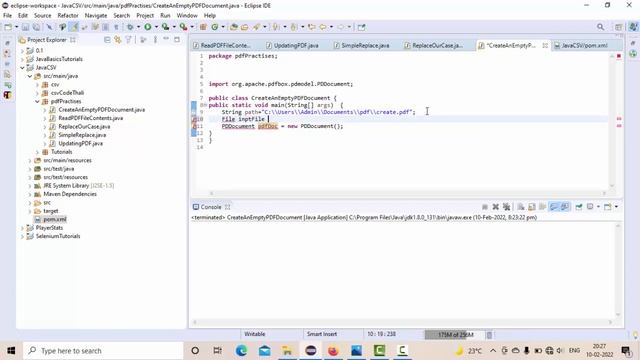The height and width of the screenshot is (360, 640).
Task: Click the green Run button icon
Action: (x=148, y=27)
